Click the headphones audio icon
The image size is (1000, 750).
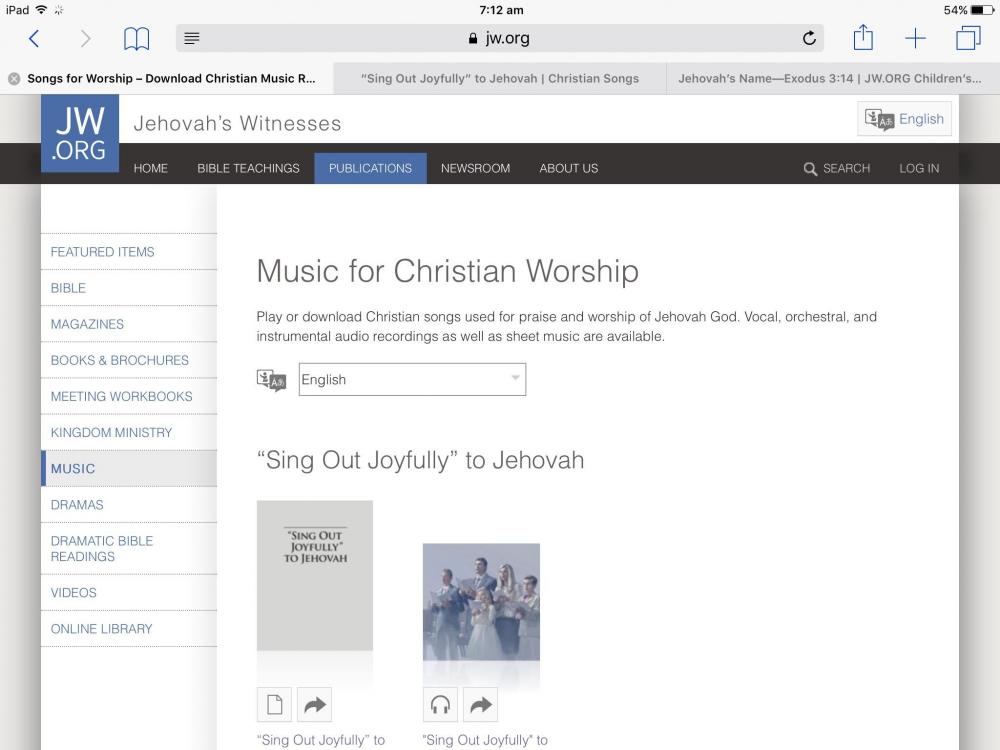click(x=440, y=705)
